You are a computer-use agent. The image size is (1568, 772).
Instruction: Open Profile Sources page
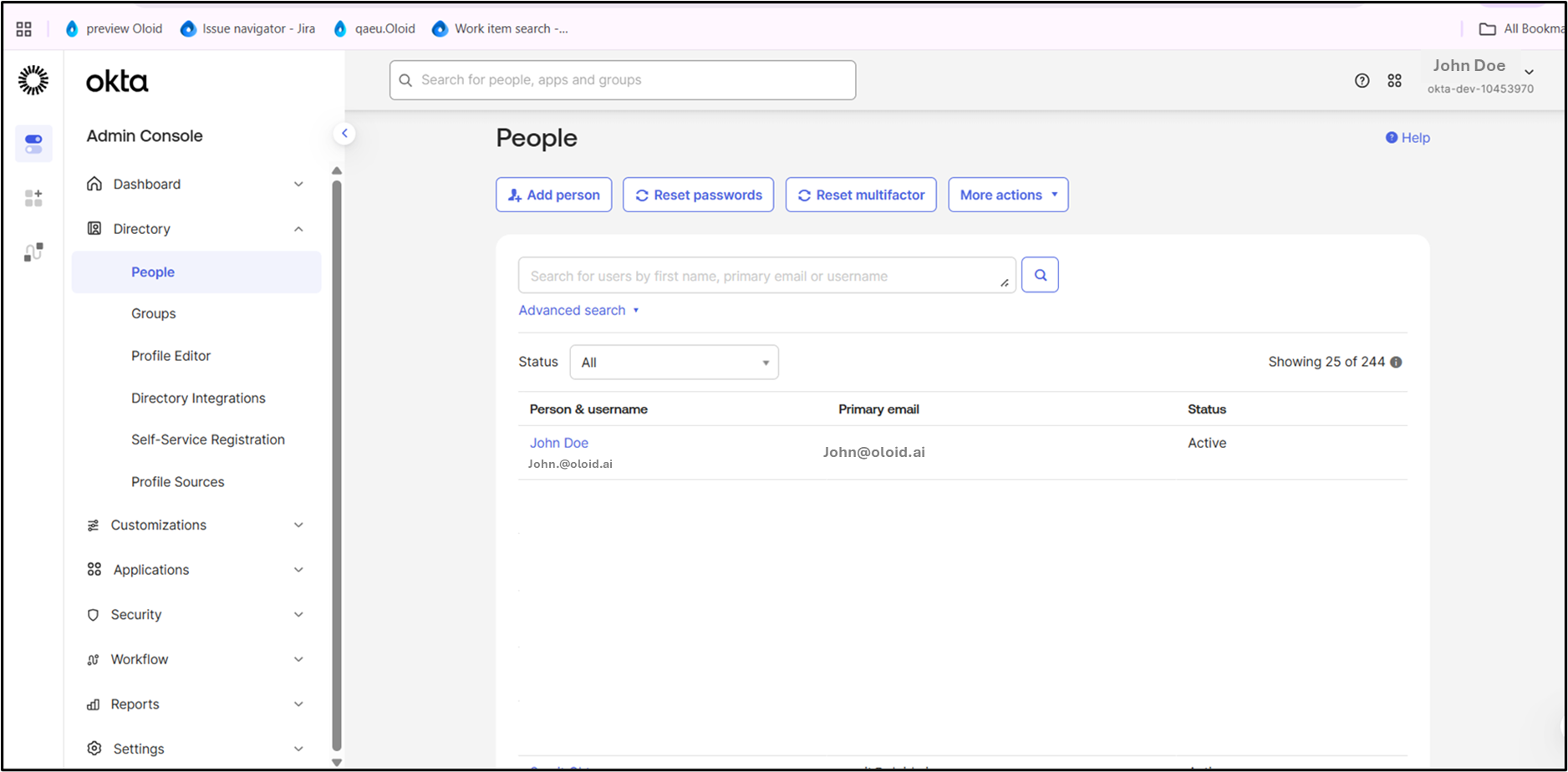point(178,482)
